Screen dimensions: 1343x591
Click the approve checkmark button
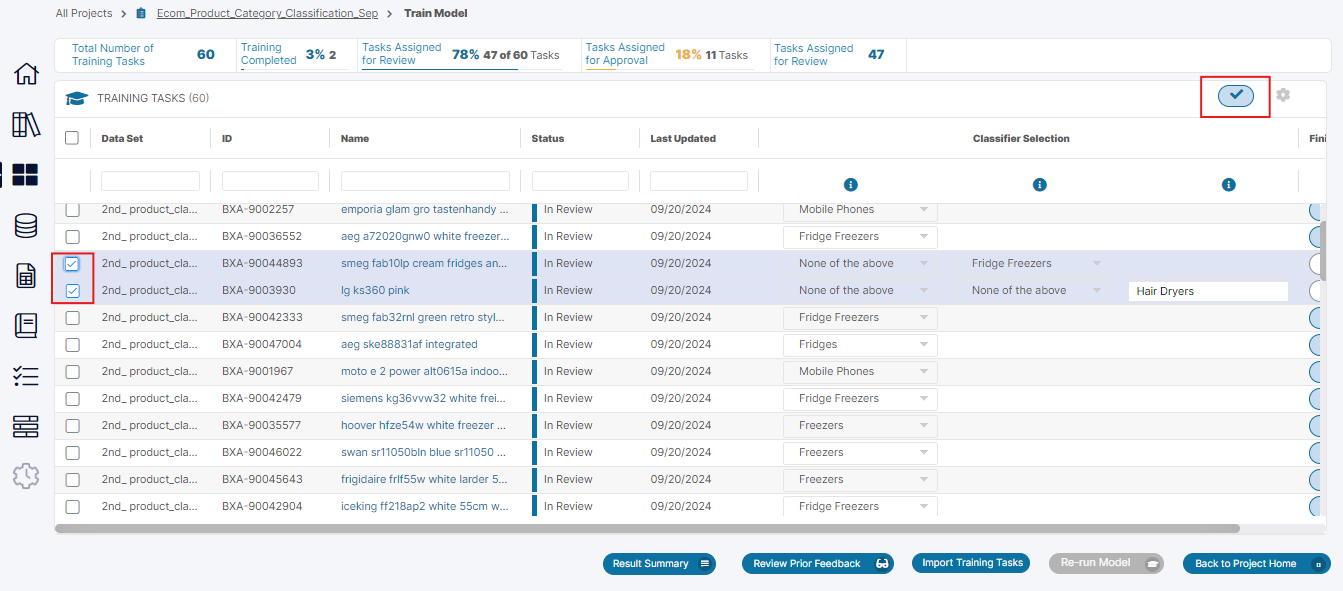1236,95
